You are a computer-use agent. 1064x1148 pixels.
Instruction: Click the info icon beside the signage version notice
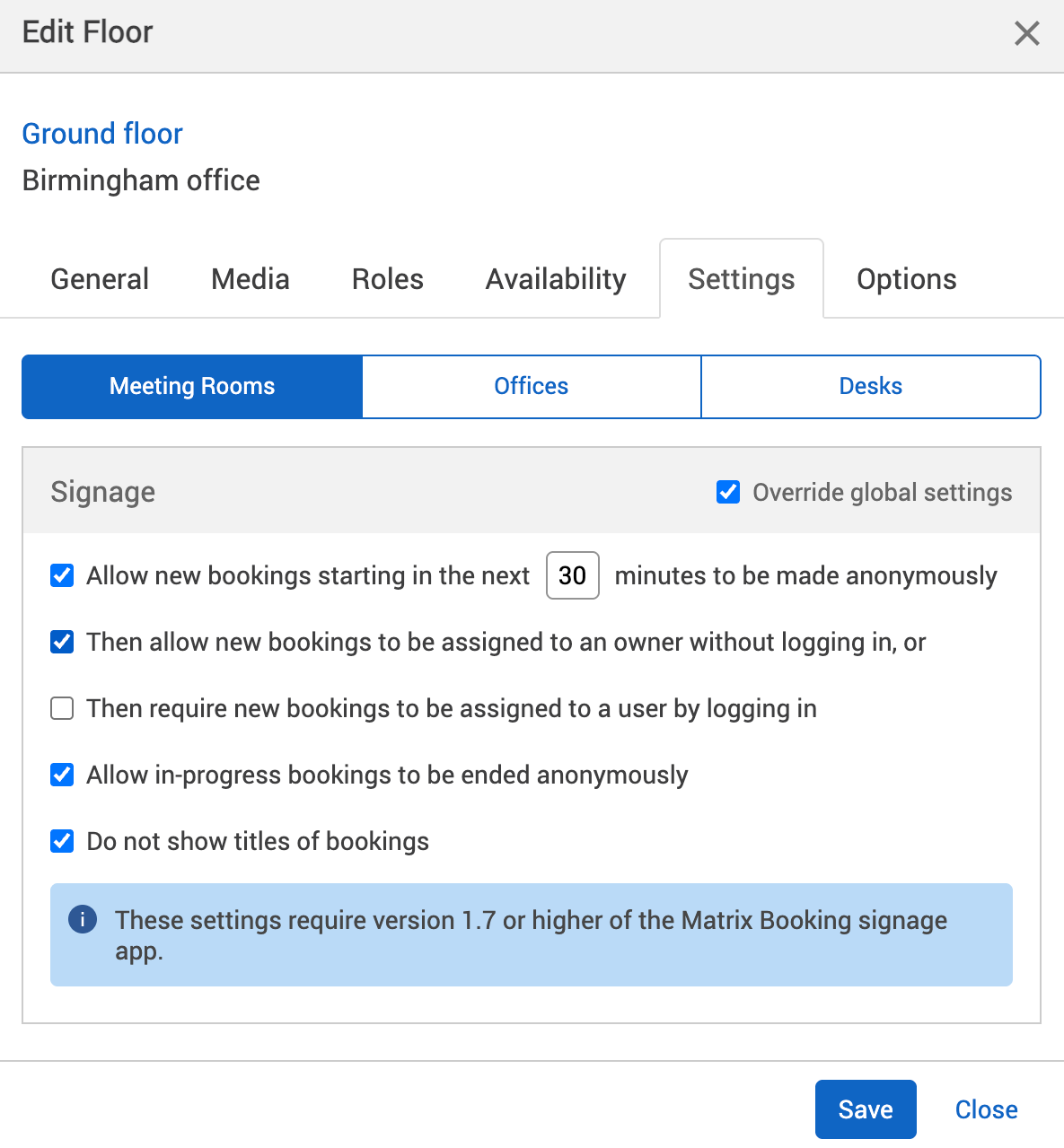tap(82, 920)
